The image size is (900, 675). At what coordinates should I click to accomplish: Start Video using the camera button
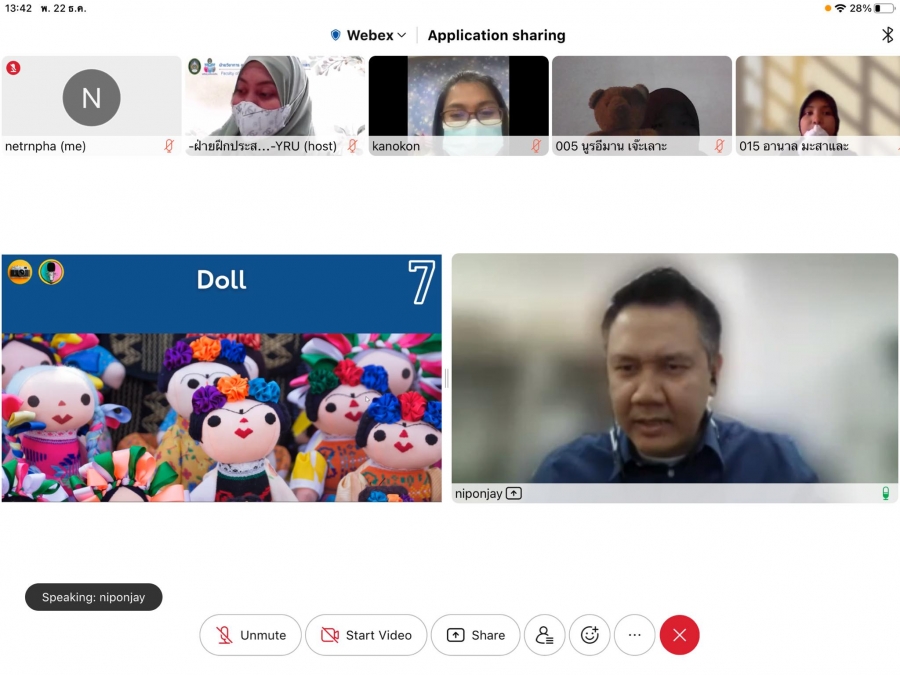(366, 635)
